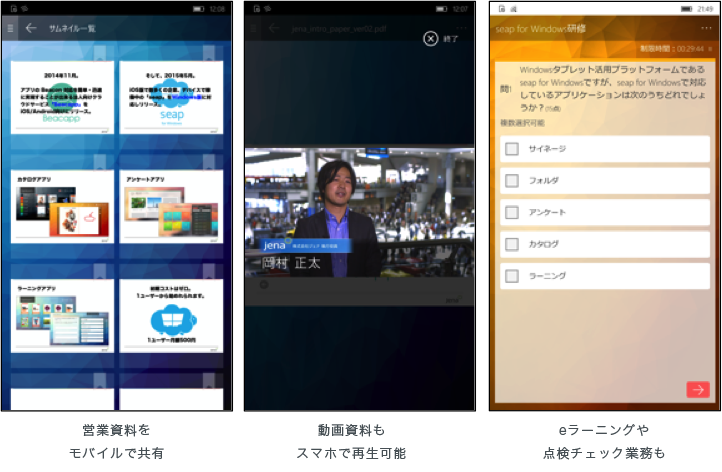Viewport: 722px width, 472px height.
Task: Open hamburger menu in thumbnail list screen
Action: coord(10,29)
